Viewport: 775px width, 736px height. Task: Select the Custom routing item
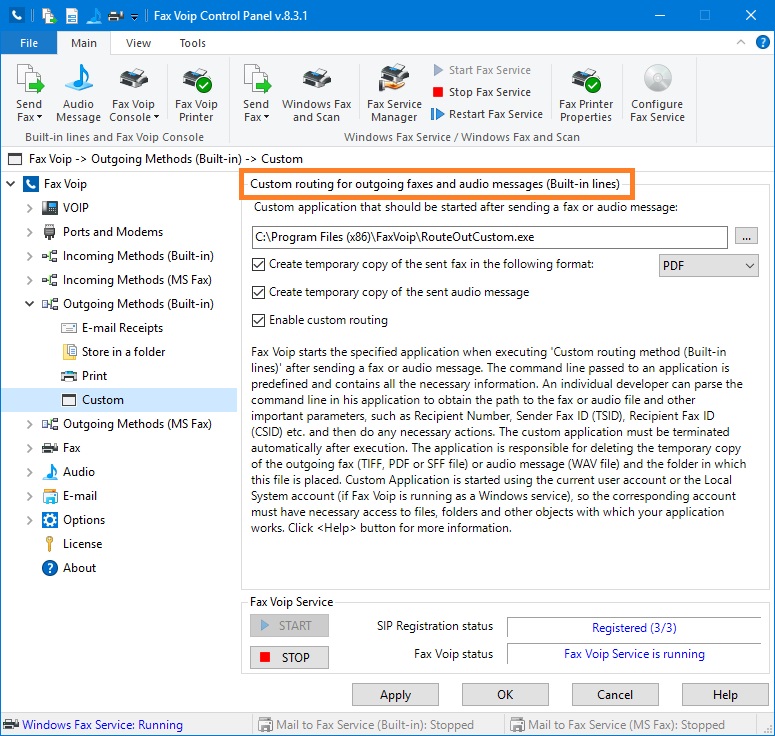point(103,400)
